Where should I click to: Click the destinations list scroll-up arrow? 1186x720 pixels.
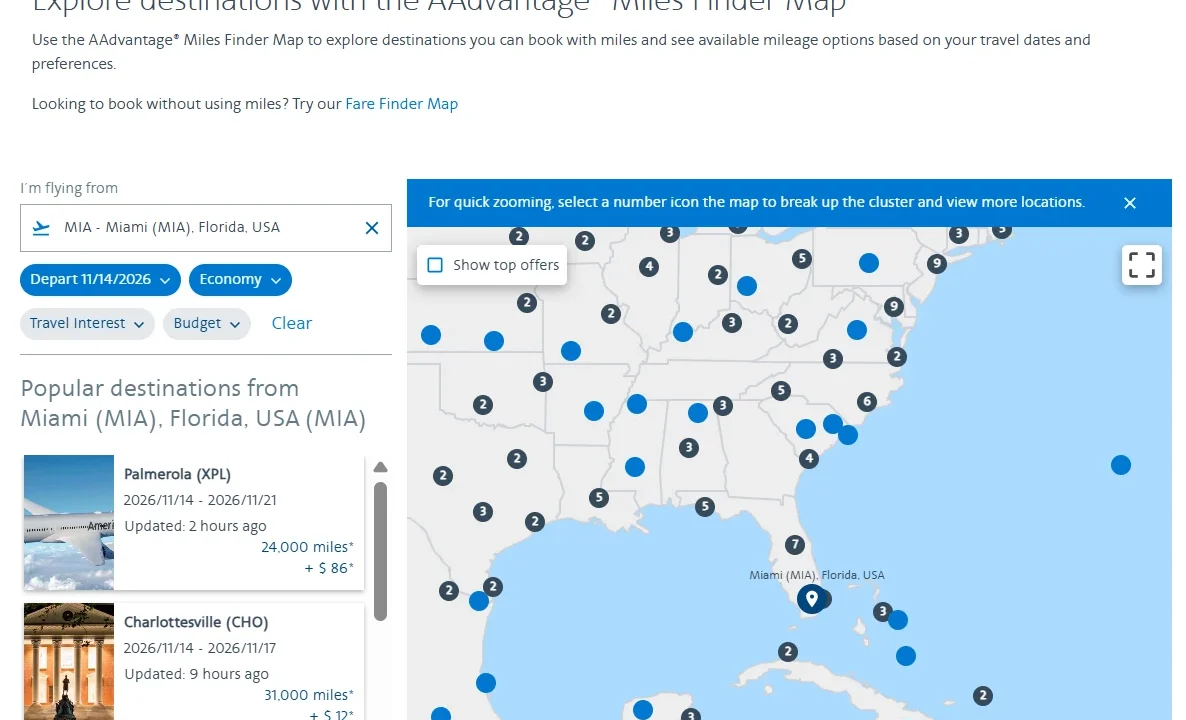(380, 467)
